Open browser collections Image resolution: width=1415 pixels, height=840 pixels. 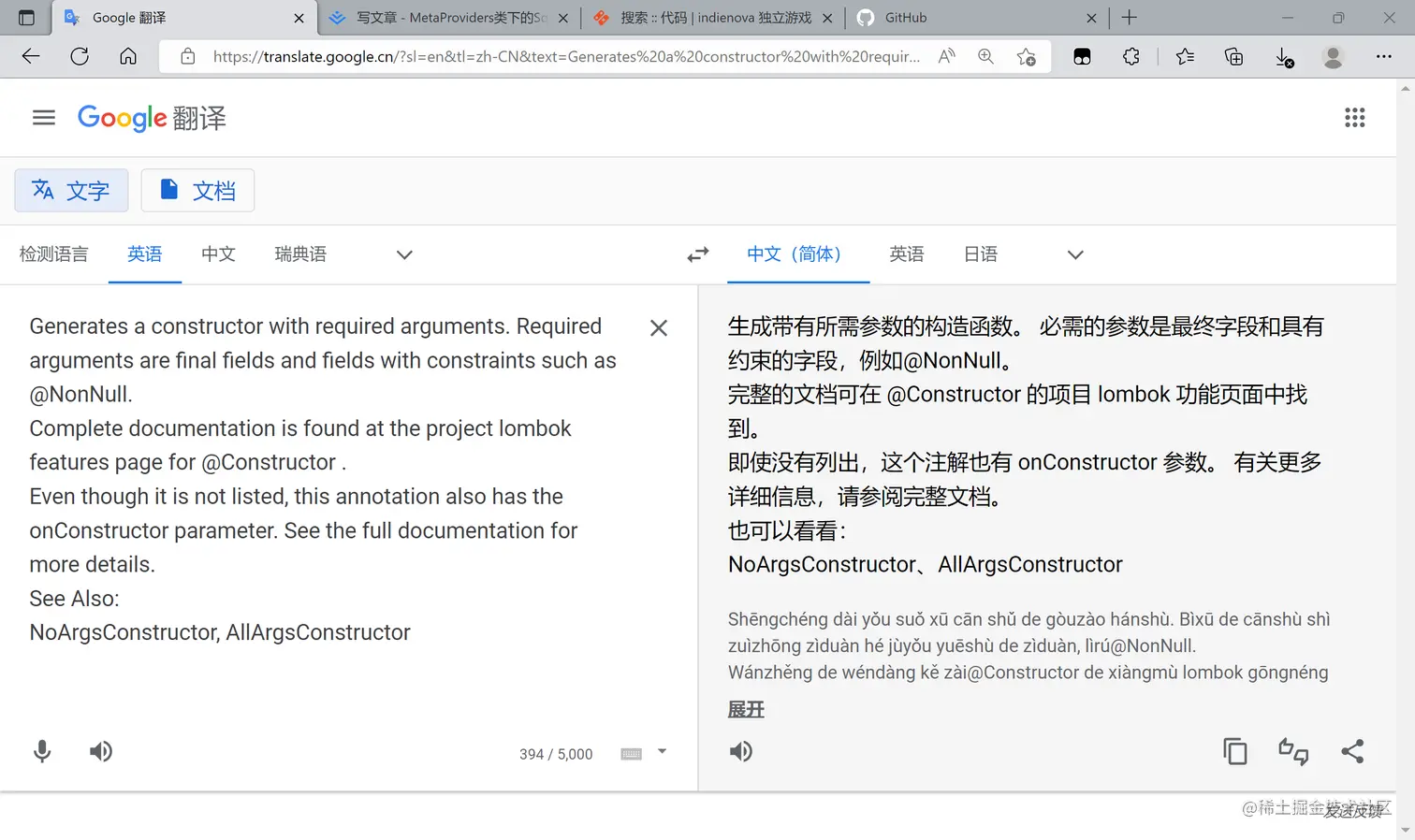click(1234, 56)
